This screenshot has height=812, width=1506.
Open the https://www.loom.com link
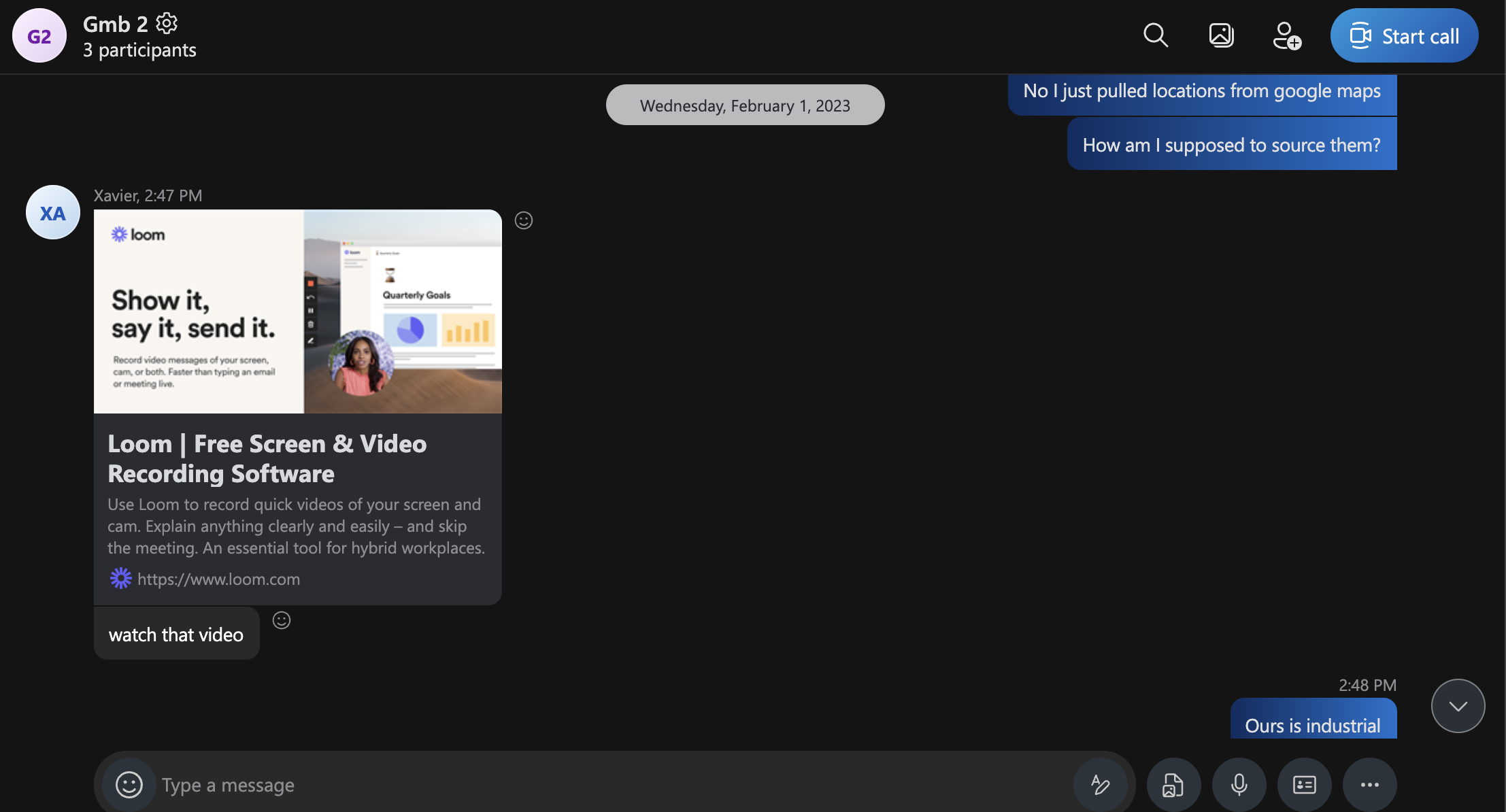pos(218,579)
